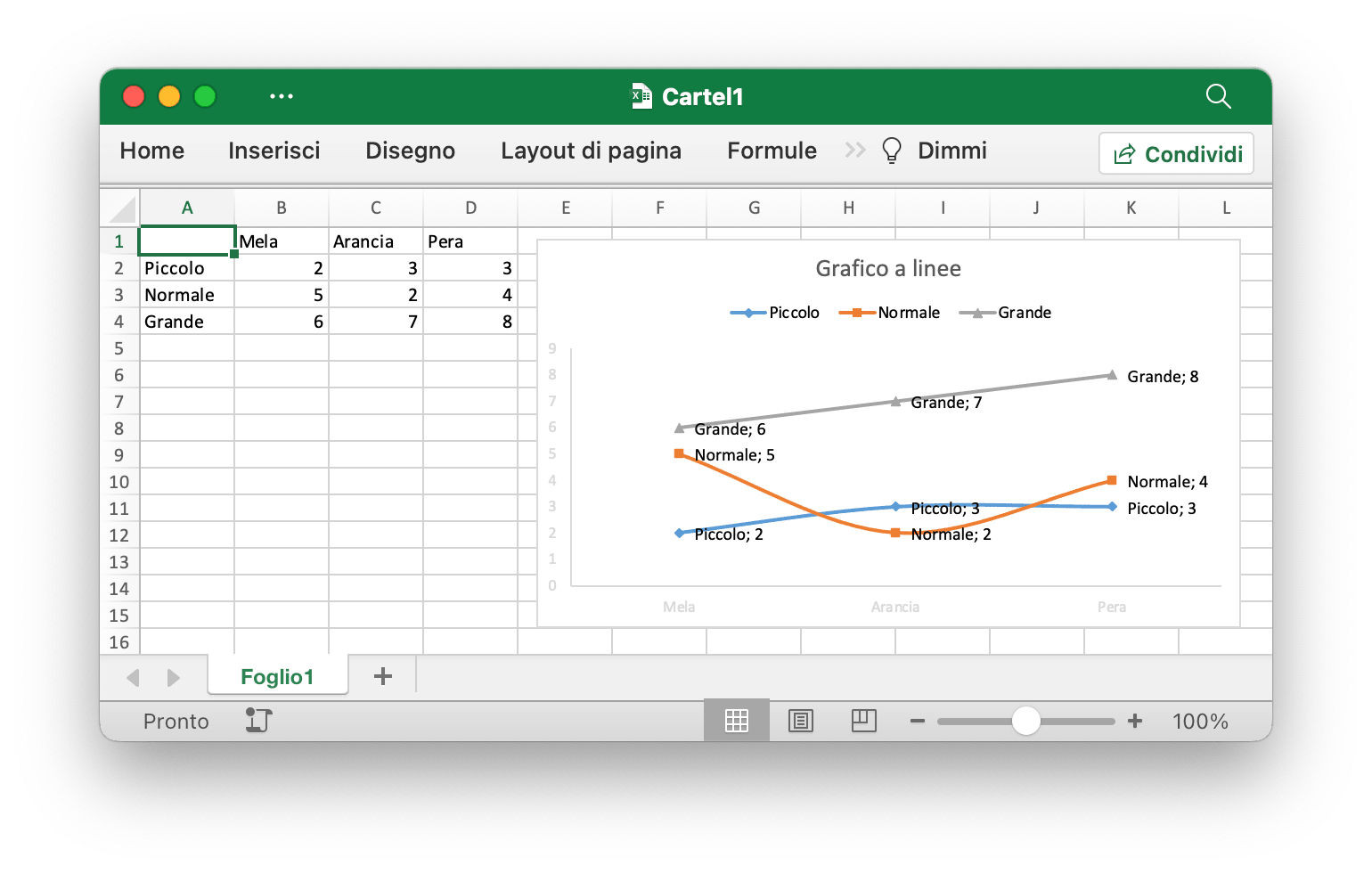1372x873 pixels.
Task: Select cell A2 with Piccolo
Action: [187, 268]
